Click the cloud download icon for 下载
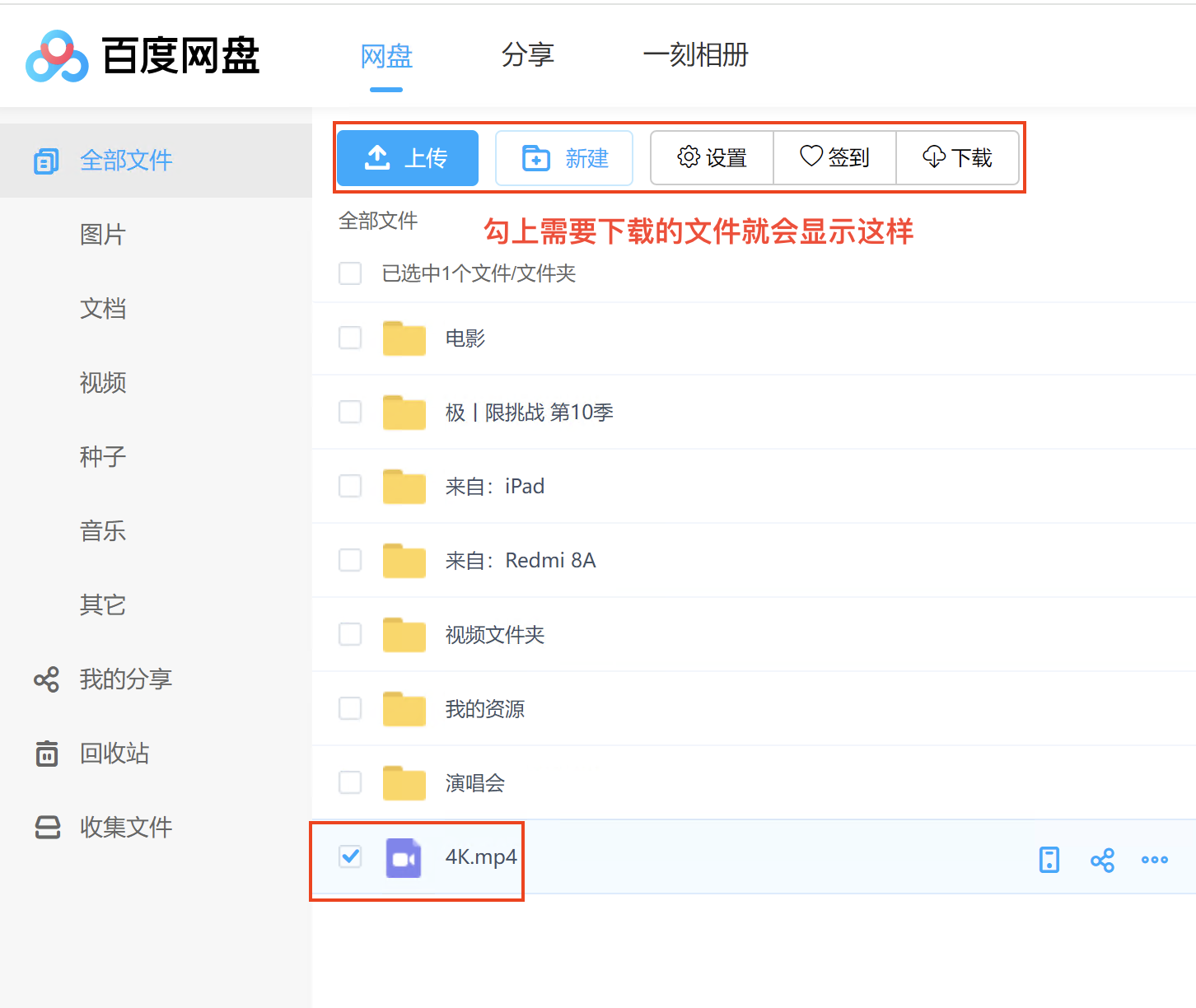The height and width of the screenshot is (1008, 1196). coord(934,156)
